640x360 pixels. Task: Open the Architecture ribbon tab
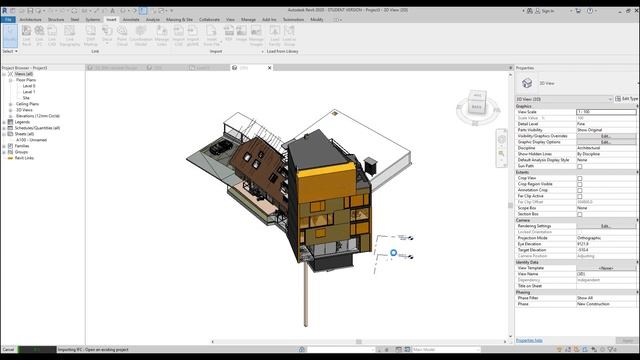click(31, 20)
